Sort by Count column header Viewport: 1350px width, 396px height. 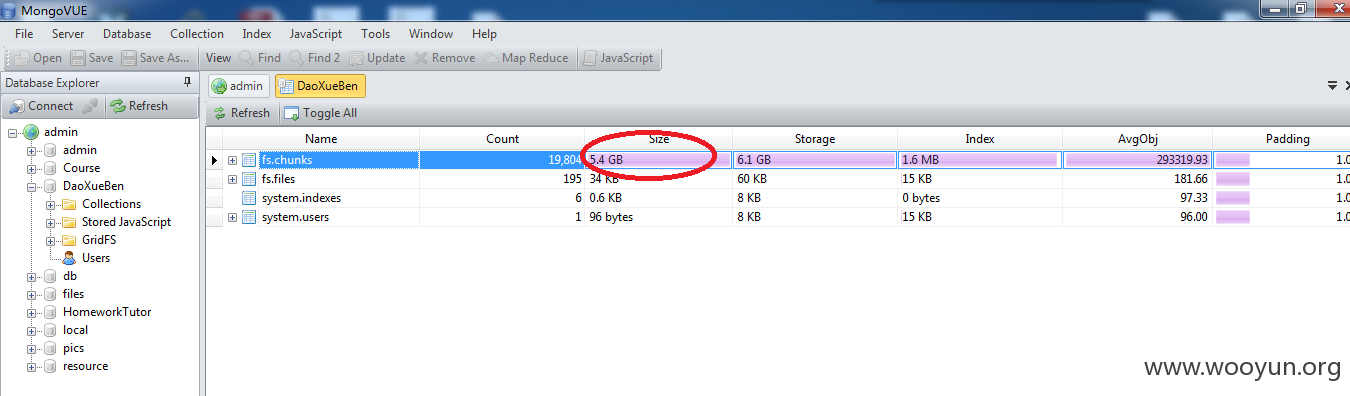(502, 139)
